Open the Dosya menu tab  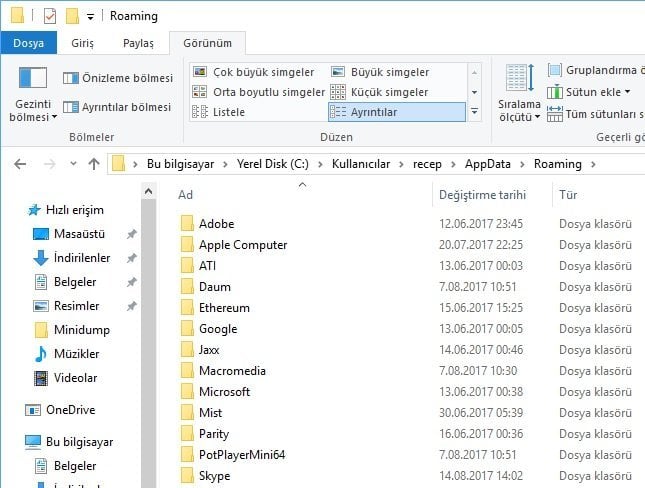tap(28, 43)
